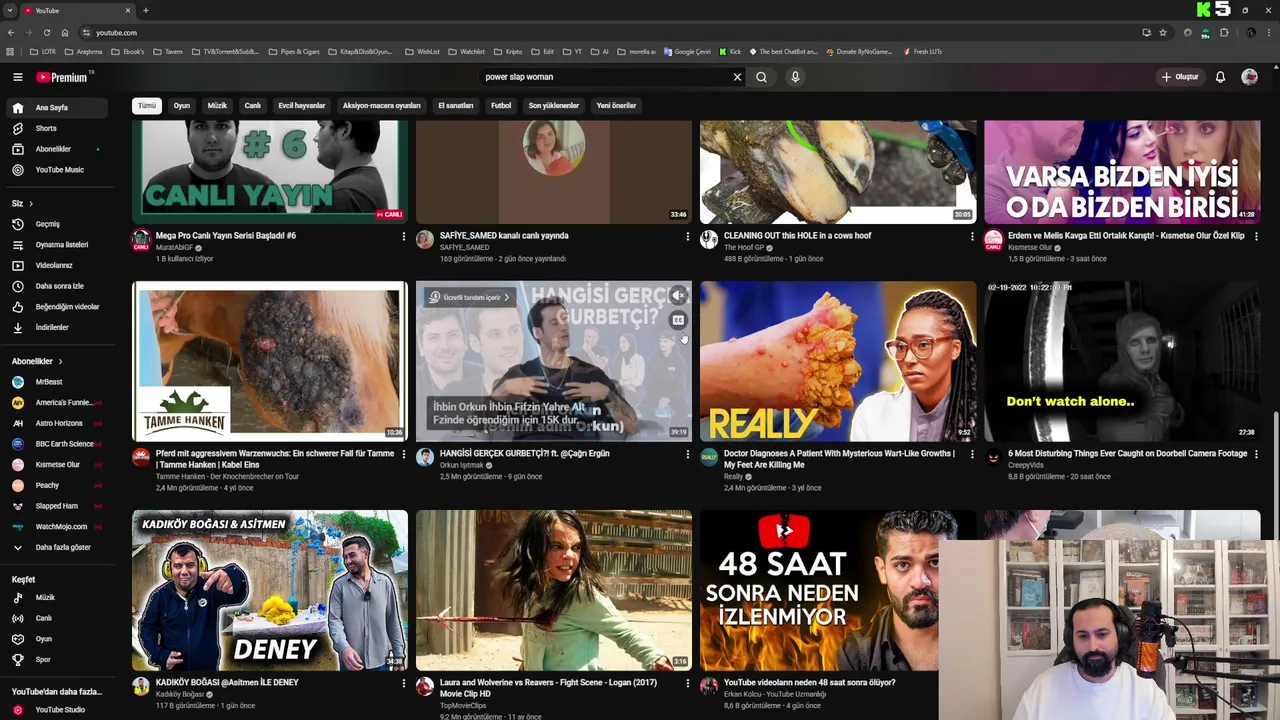The height and width of the screenshot is (720, 1280).
Task: Reload the page in browser toolbar
Action: coord(46,32)
